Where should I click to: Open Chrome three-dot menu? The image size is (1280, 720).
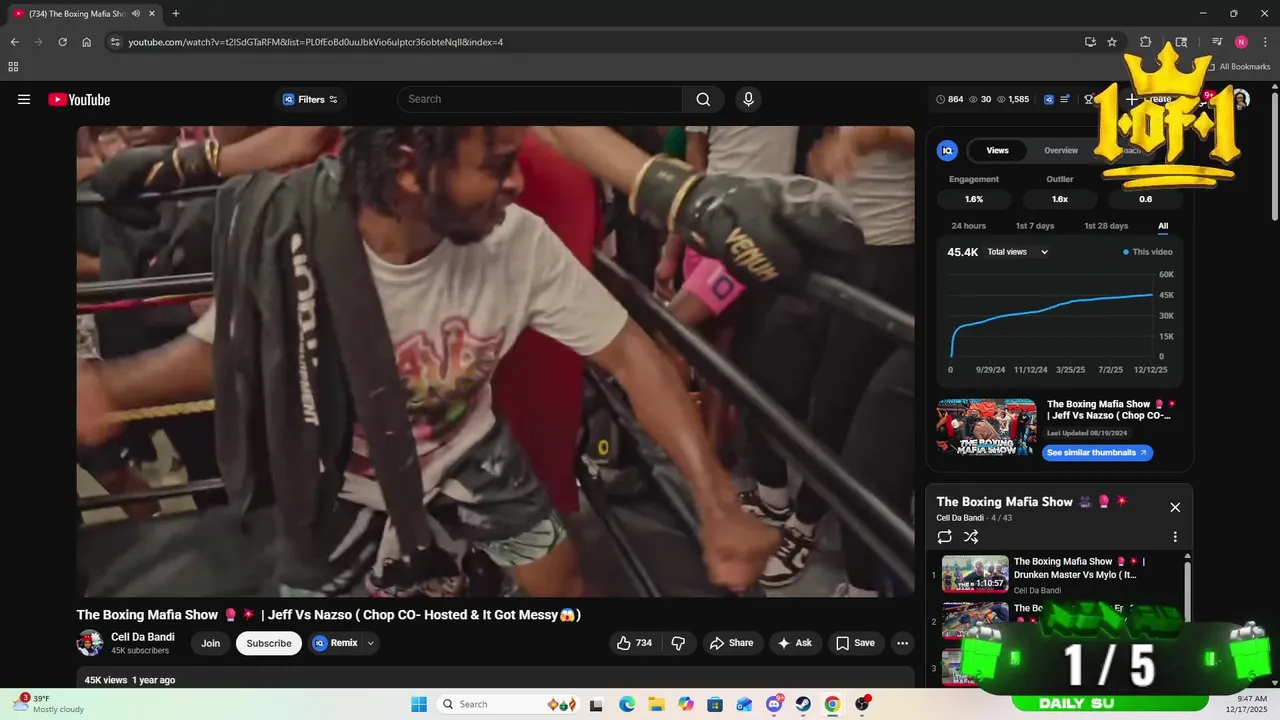click(x=1265, y=42)
